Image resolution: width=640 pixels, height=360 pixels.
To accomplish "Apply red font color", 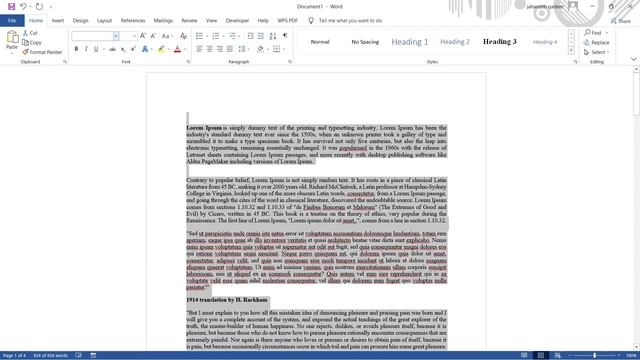I will pyautogui.click(x=177, y=49).
